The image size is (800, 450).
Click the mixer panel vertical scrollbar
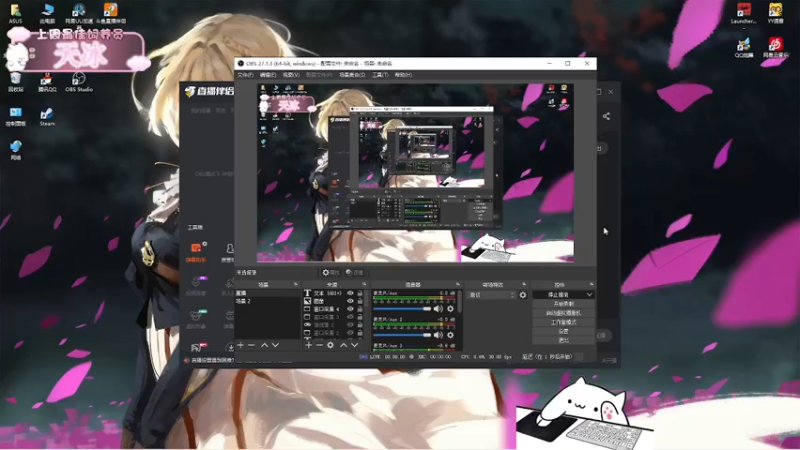point(460,302)
